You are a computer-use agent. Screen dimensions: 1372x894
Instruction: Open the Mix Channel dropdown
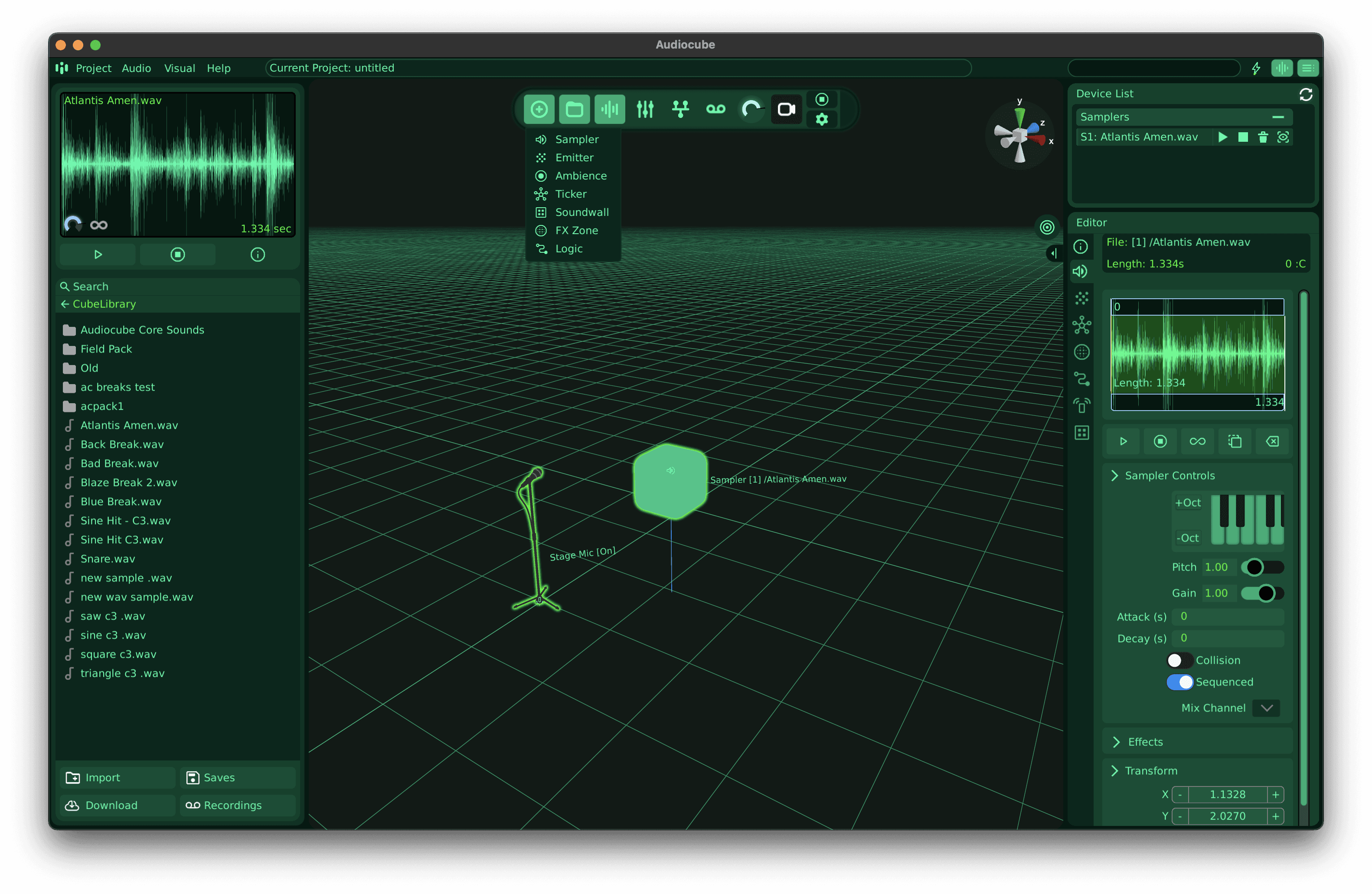click(x=1267, y=708)
